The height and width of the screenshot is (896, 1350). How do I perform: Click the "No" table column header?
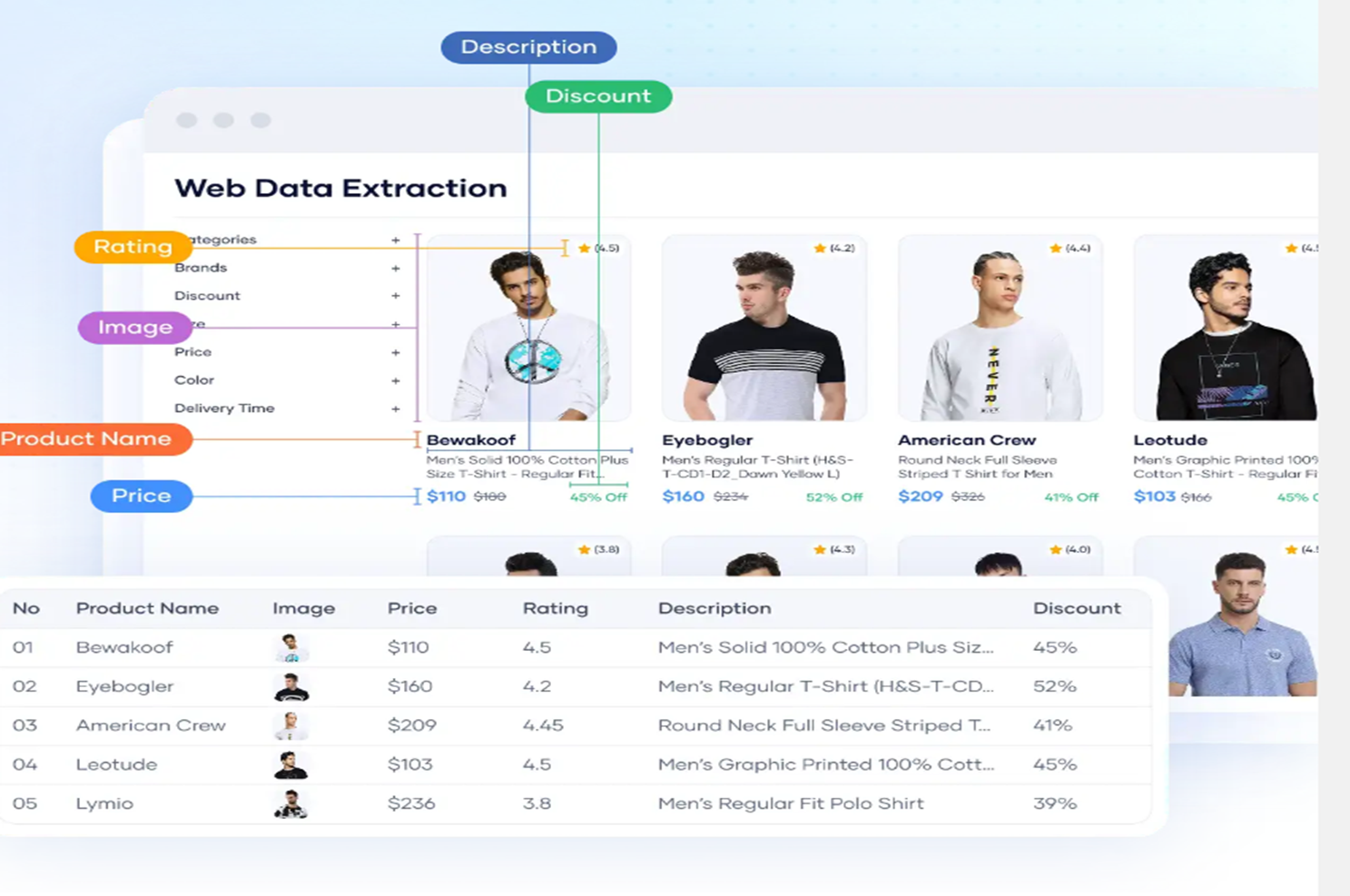[x=26, y=608]
